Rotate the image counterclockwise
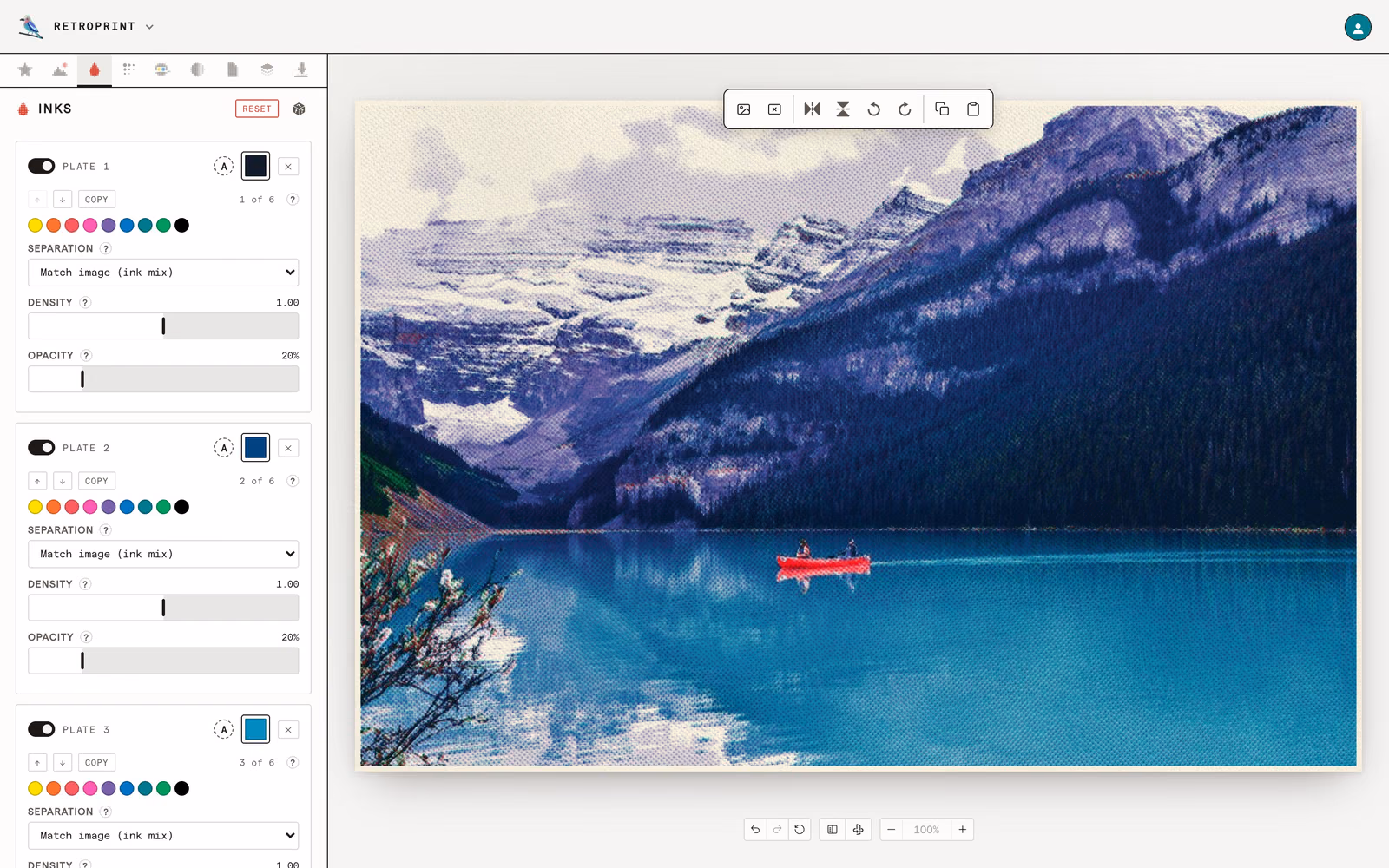Image resolution: width=1389 pixels, height=868 pixels. 874,109
